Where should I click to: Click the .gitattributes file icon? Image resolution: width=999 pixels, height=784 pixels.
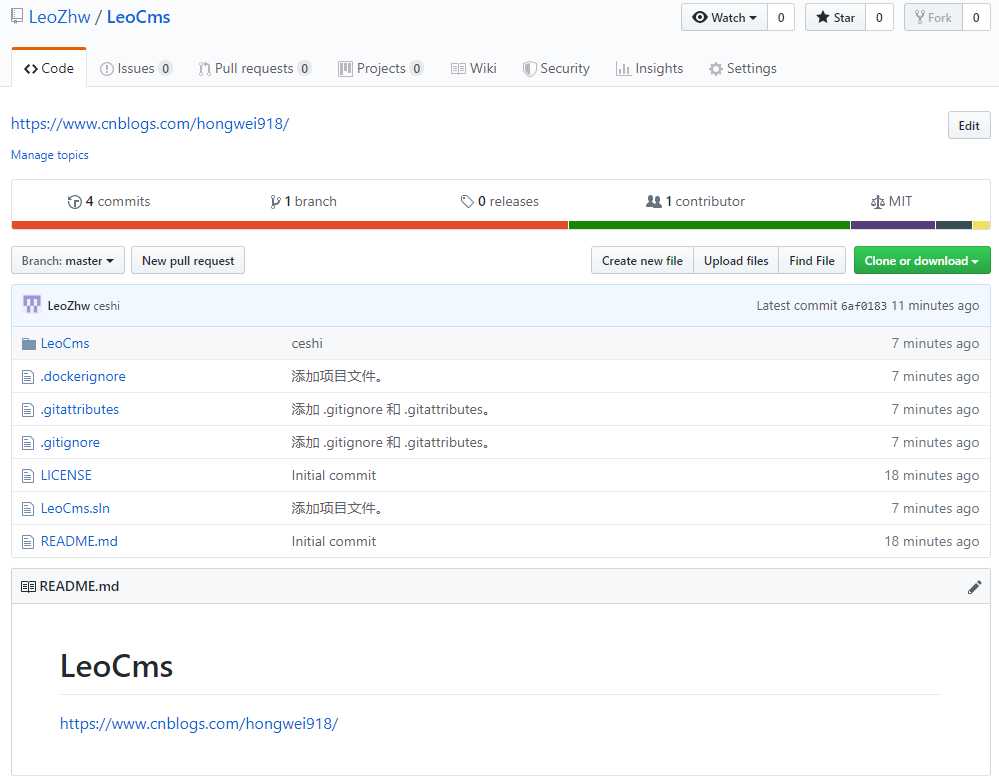click(28, 410)
